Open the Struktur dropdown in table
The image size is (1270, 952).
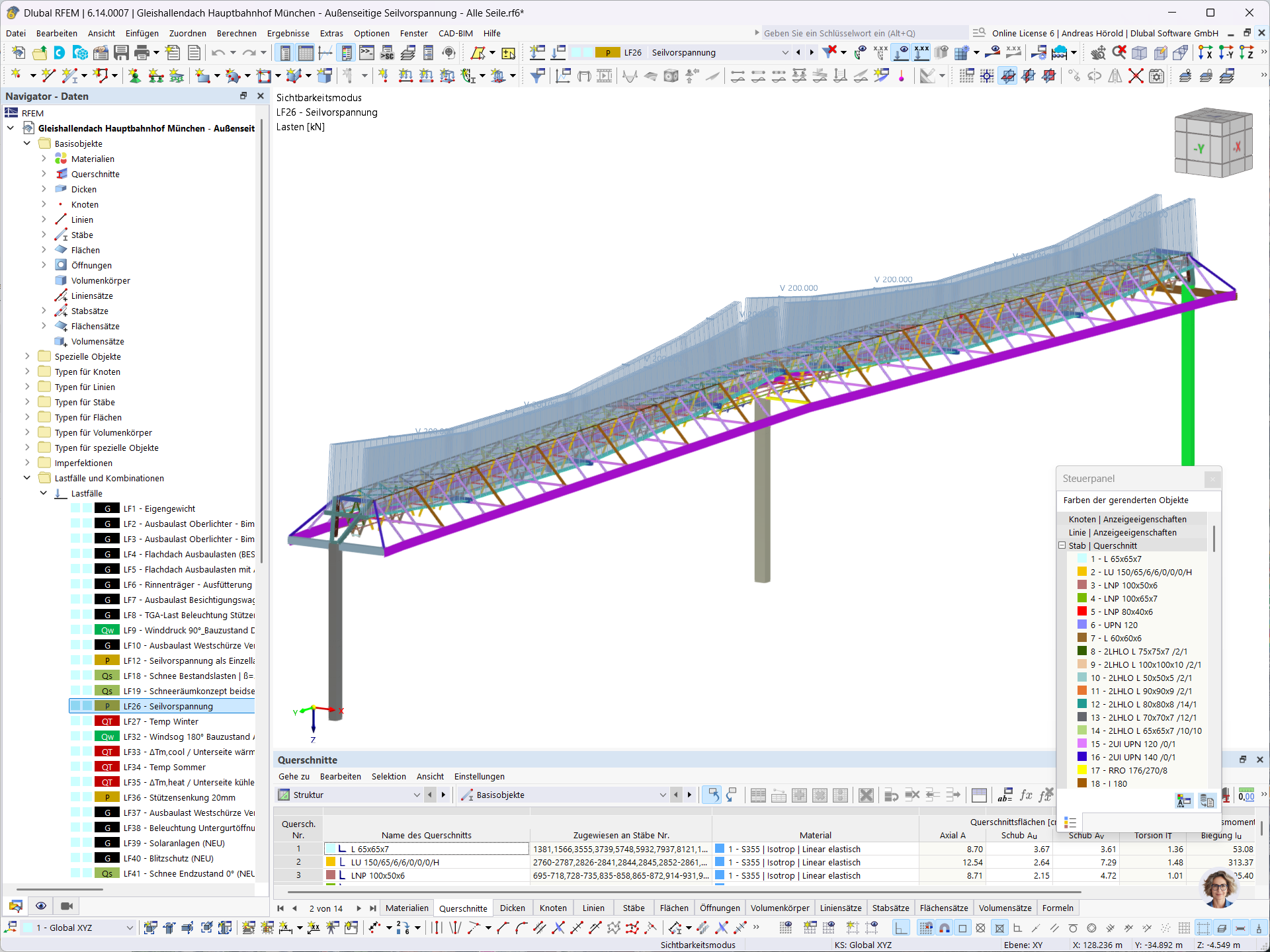coord(417,795)
